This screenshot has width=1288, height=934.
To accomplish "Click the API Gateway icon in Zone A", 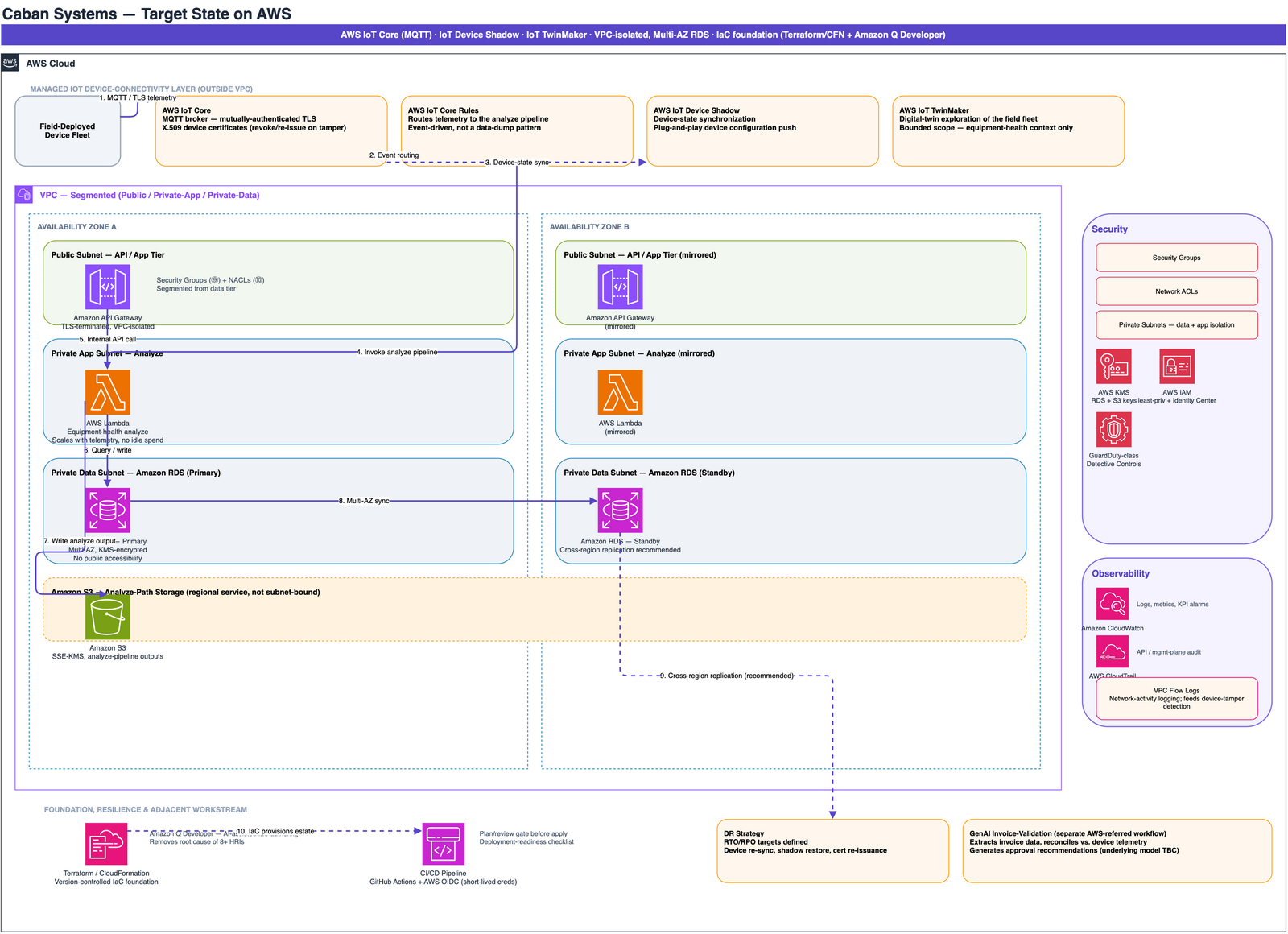I will click(108, 287).
